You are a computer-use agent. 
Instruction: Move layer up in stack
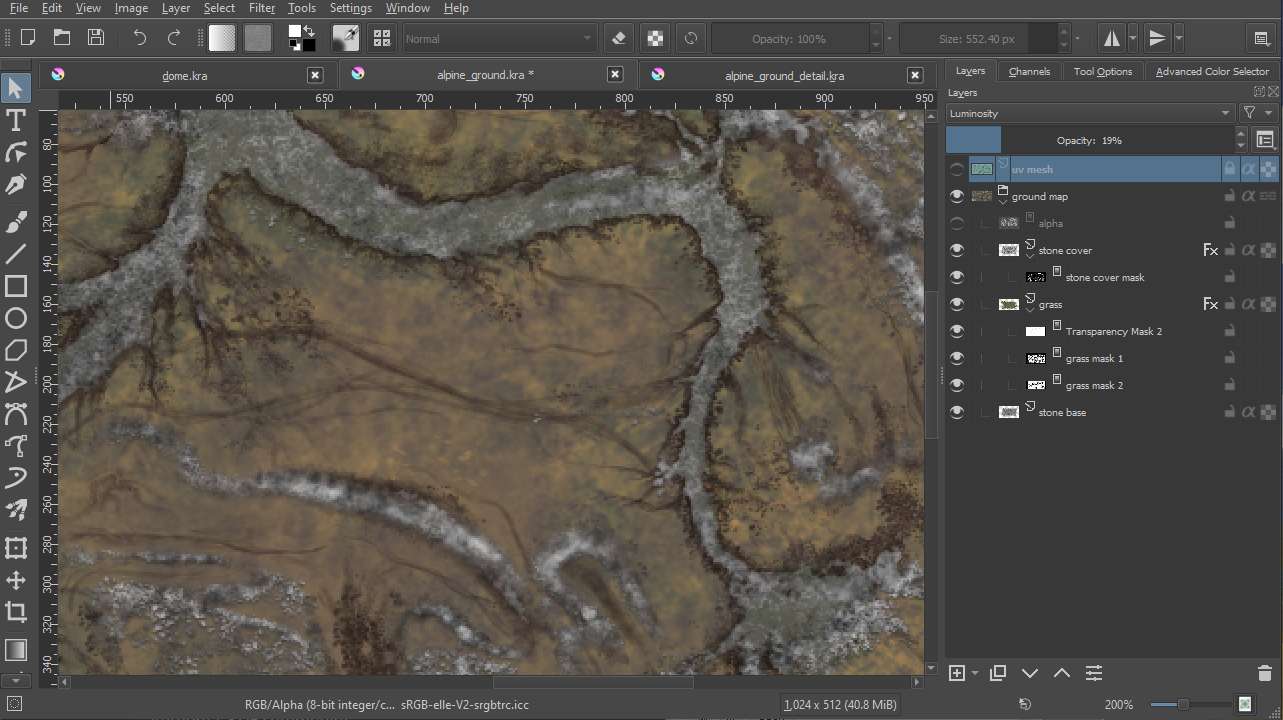click(1062, 674)
